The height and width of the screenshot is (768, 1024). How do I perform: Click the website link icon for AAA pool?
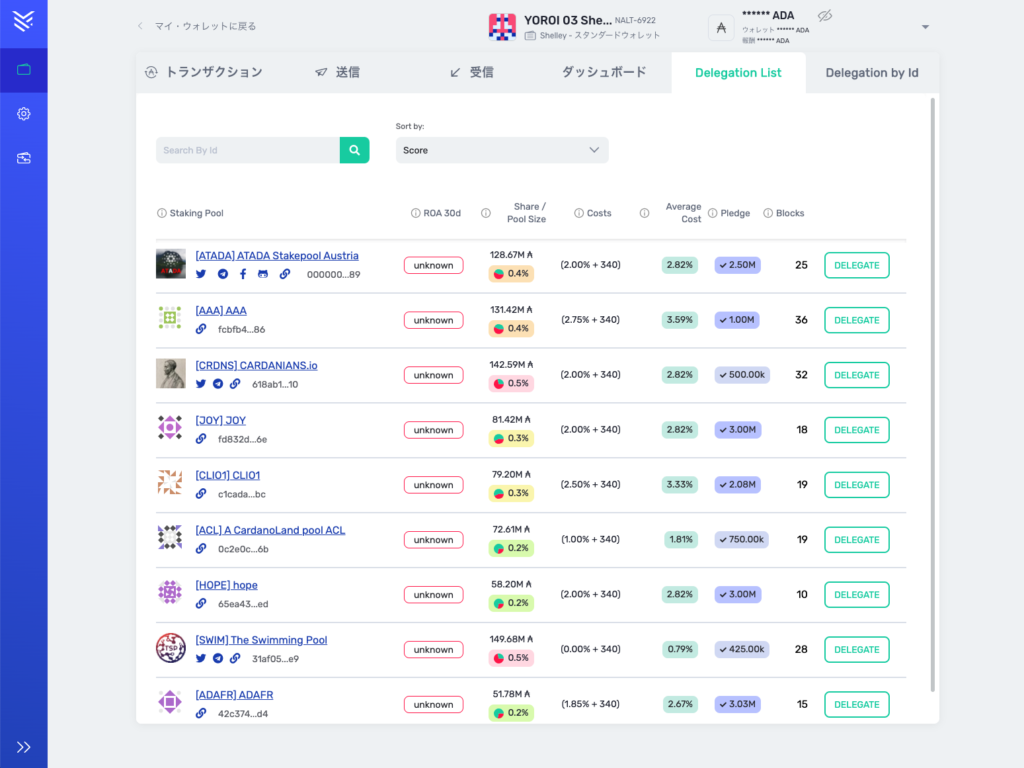[x=201, y=329]
